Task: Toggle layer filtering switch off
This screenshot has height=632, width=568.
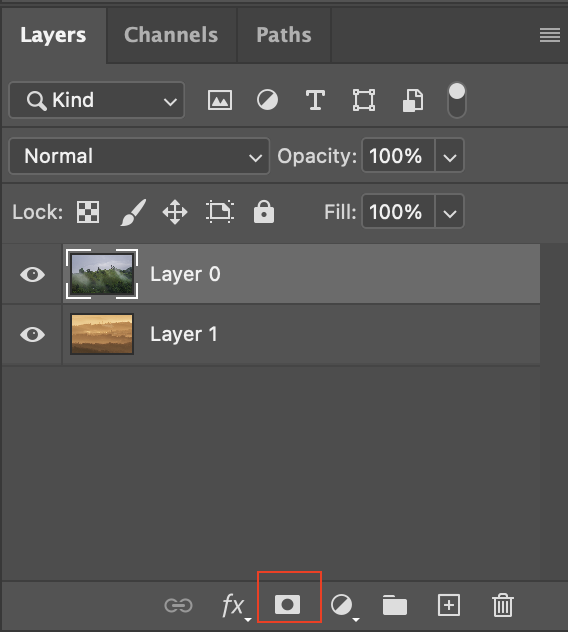Action: pos(457,100)
